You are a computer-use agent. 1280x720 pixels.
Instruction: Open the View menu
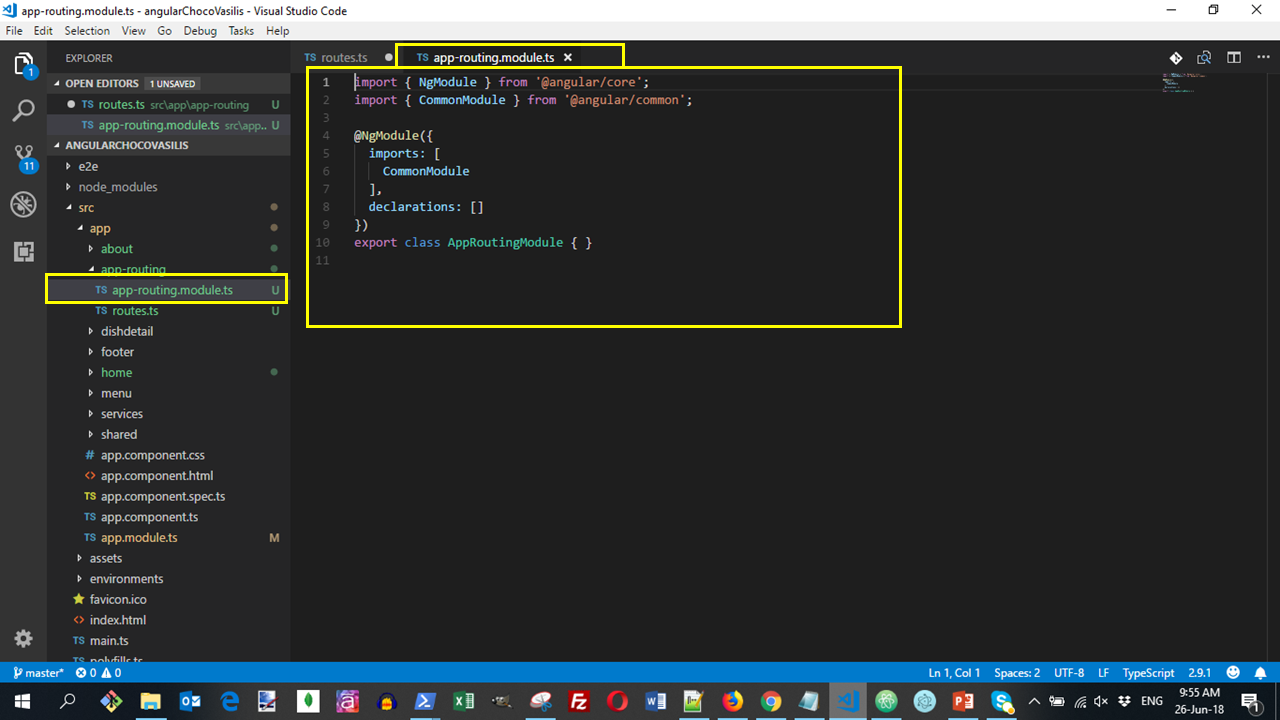133,31
